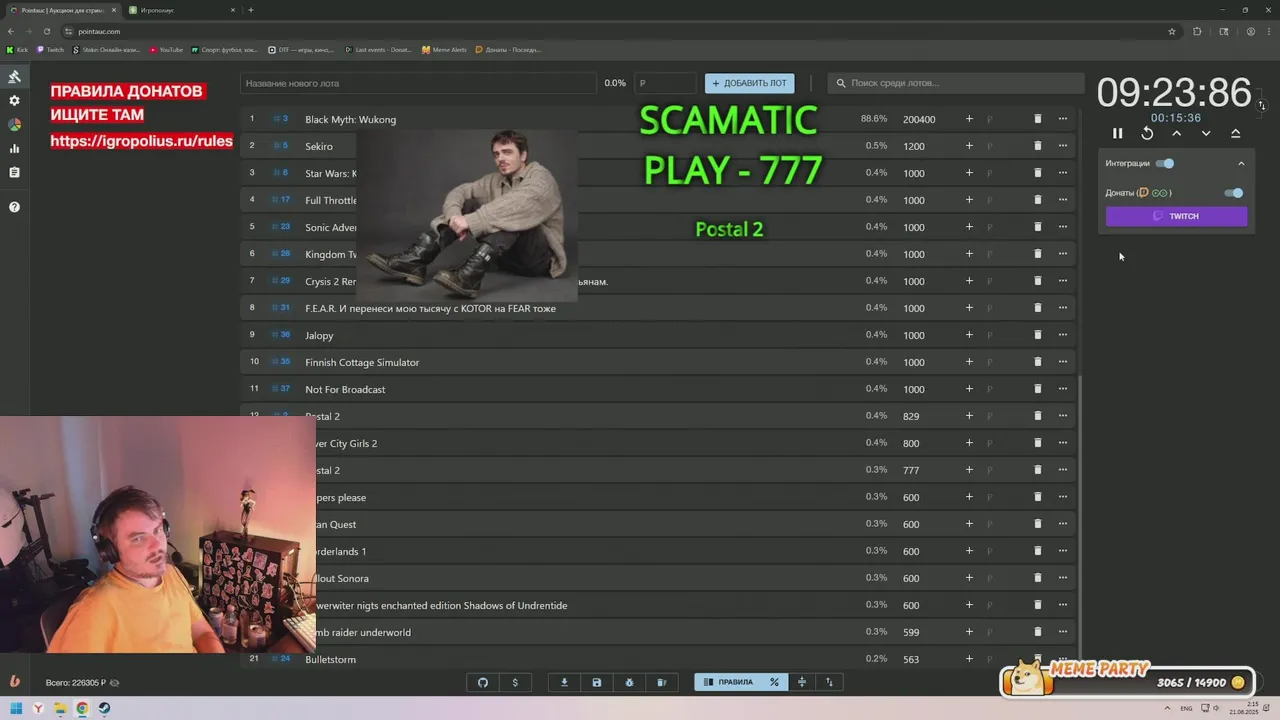Viewport: 1280px width, 720px height.
Task: Focus the Поиск среди лотов search box
Action: click(x=955, y=83)
